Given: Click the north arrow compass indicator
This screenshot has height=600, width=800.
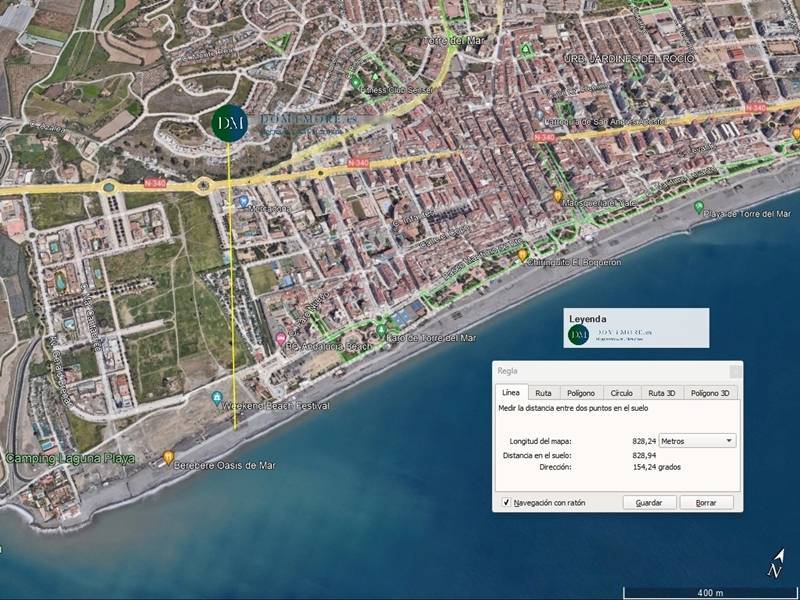Looking at the screenshot, I should pos(774,564).
